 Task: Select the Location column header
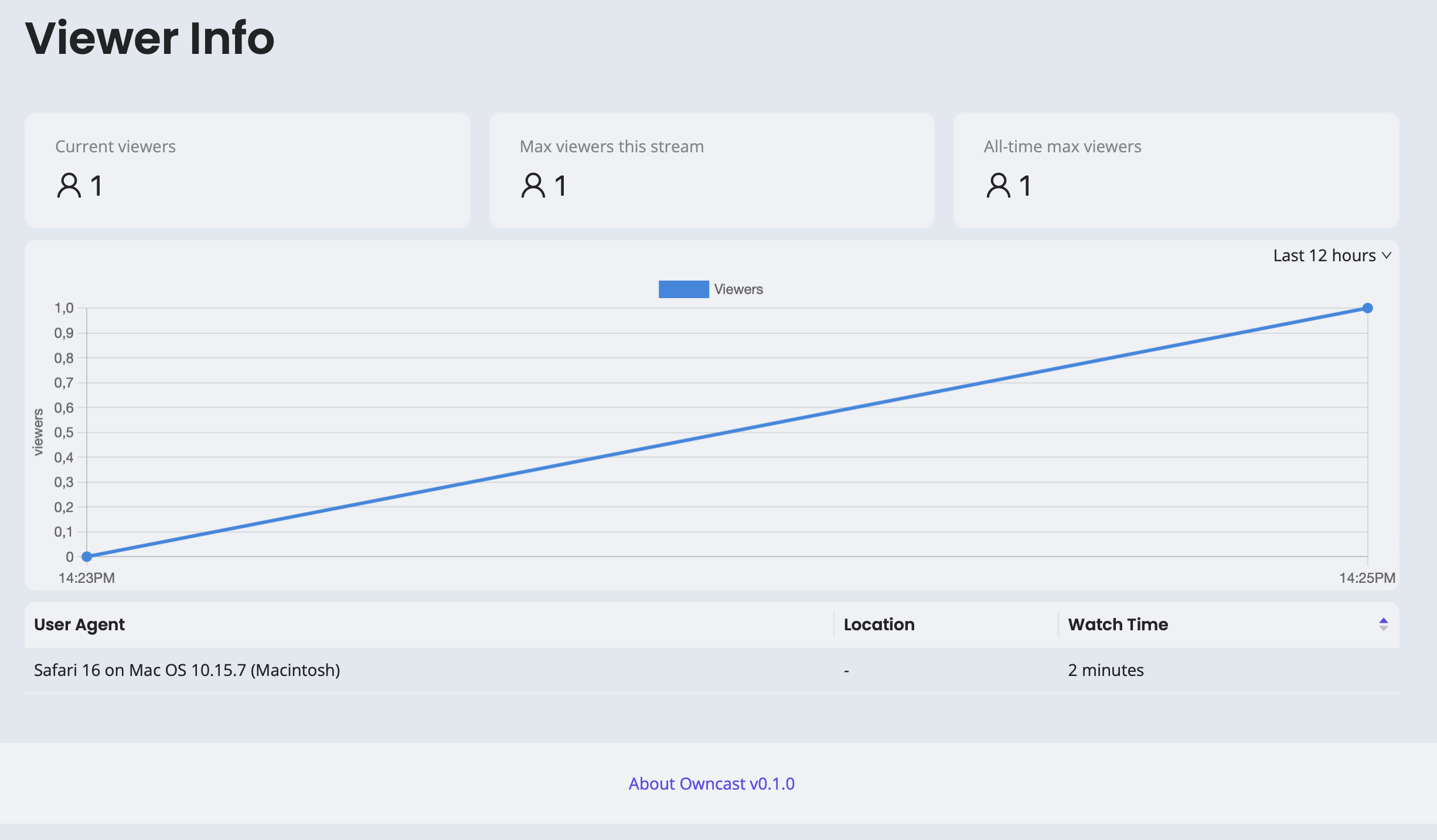[878, 624]
